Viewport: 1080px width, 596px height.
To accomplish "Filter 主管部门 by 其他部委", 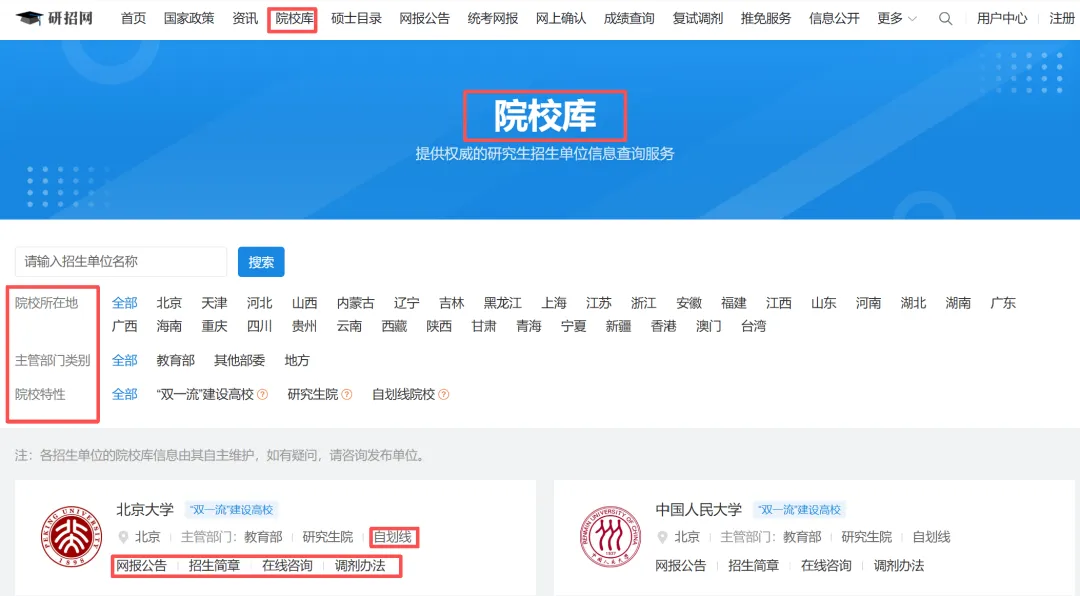I will [239, 360].
